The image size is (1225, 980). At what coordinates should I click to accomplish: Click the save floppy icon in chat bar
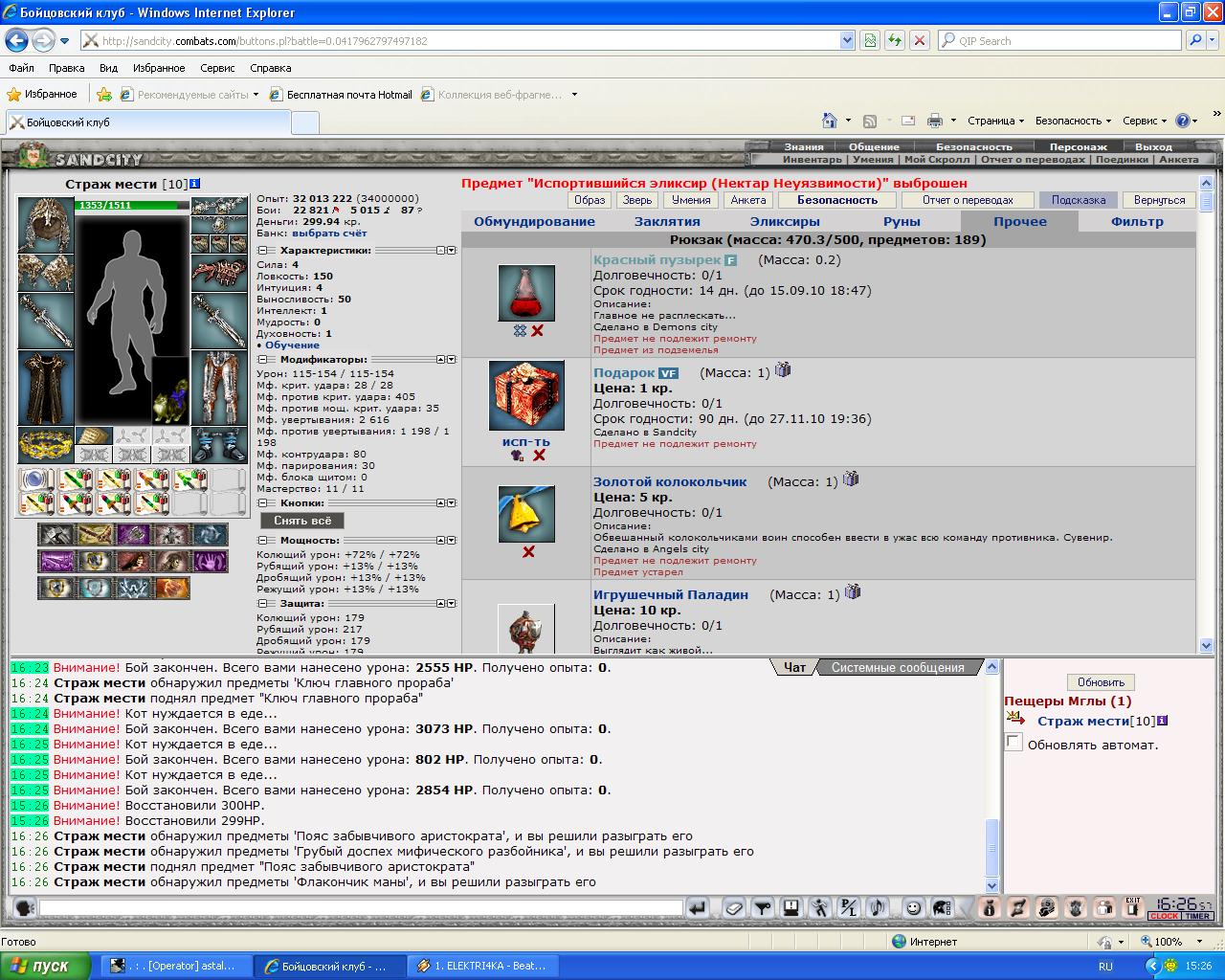click(x=791, y=907)
